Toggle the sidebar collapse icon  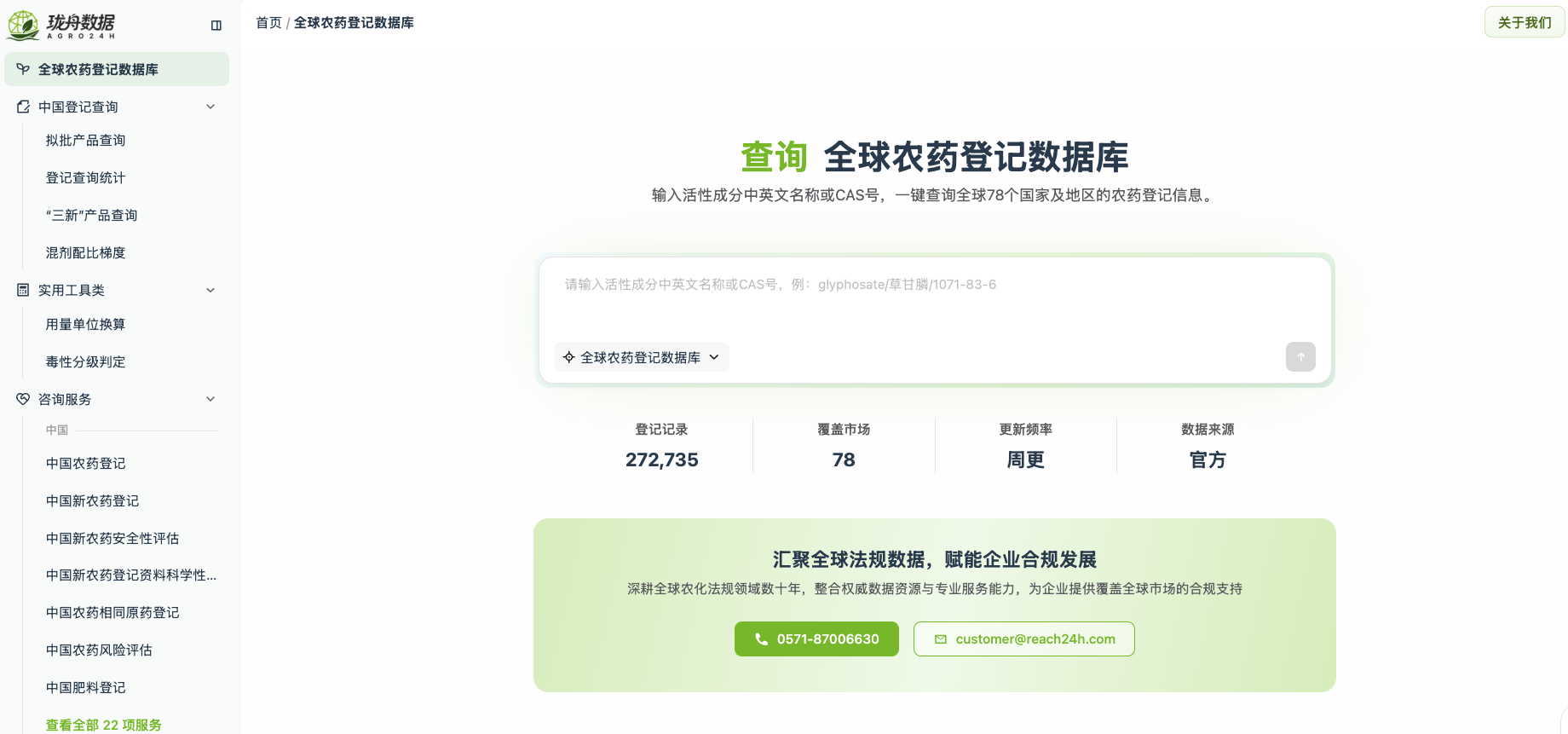click(x=216, y=26)
